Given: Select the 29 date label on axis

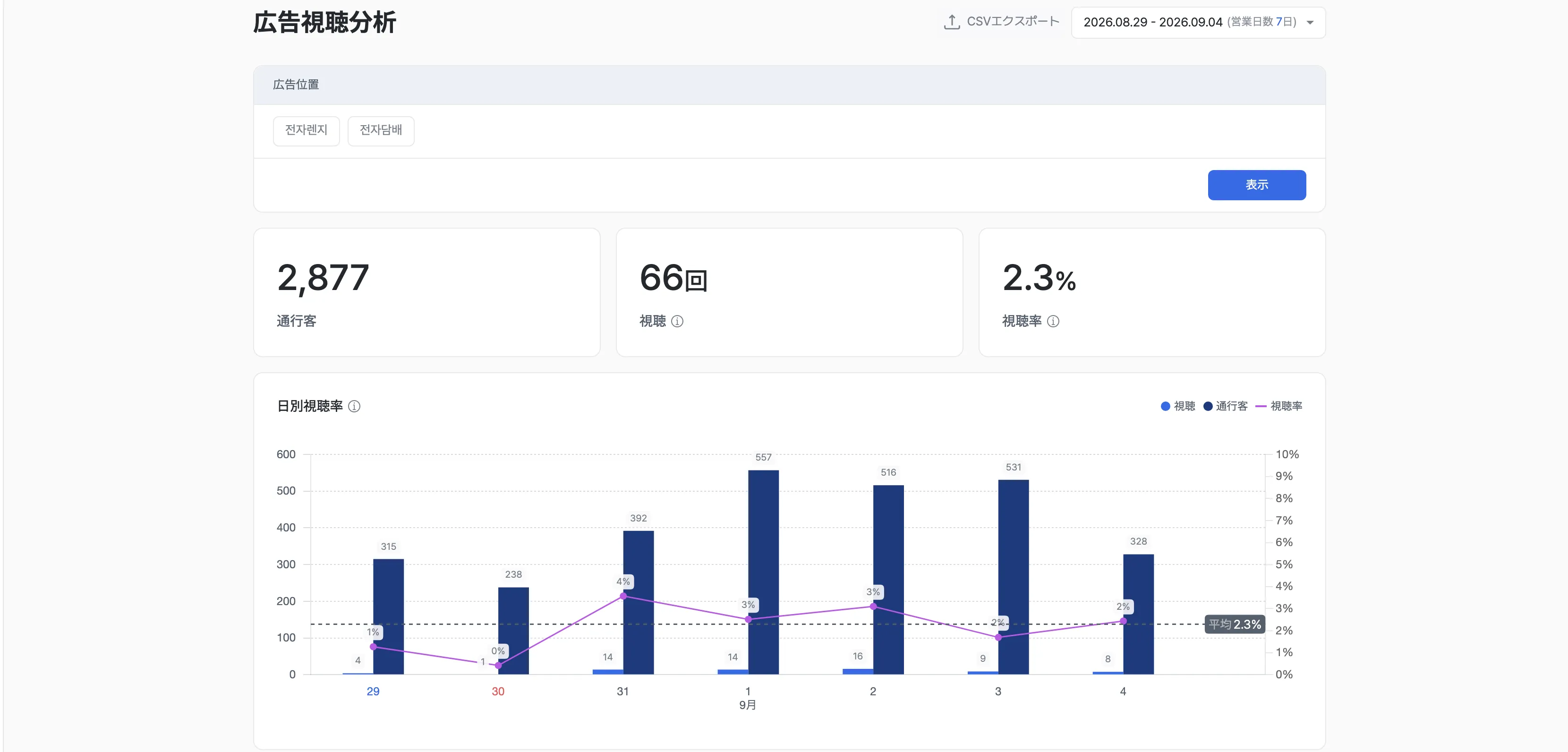Looking at the screenshot, I should click(x=373, y=691).
